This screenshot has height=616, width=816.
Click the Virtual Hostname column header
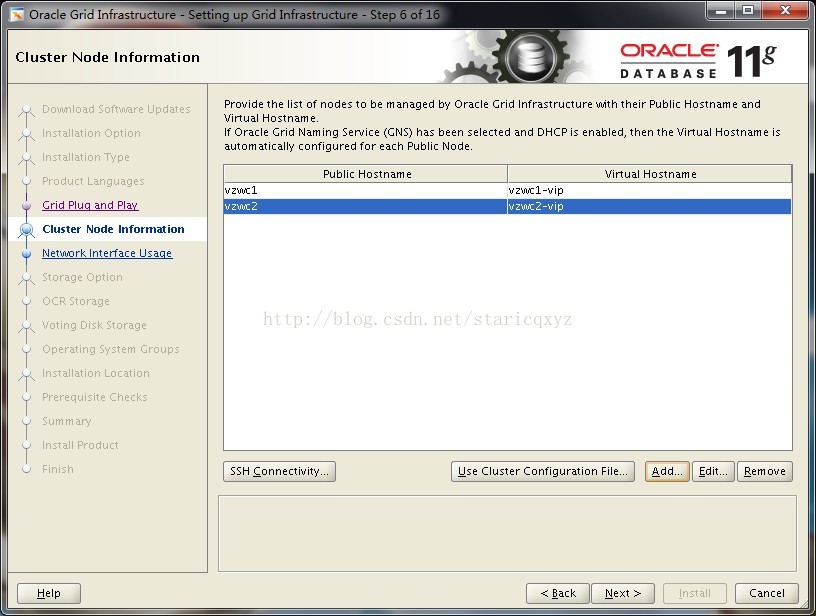pyautogui.click(x=650, y=174)
